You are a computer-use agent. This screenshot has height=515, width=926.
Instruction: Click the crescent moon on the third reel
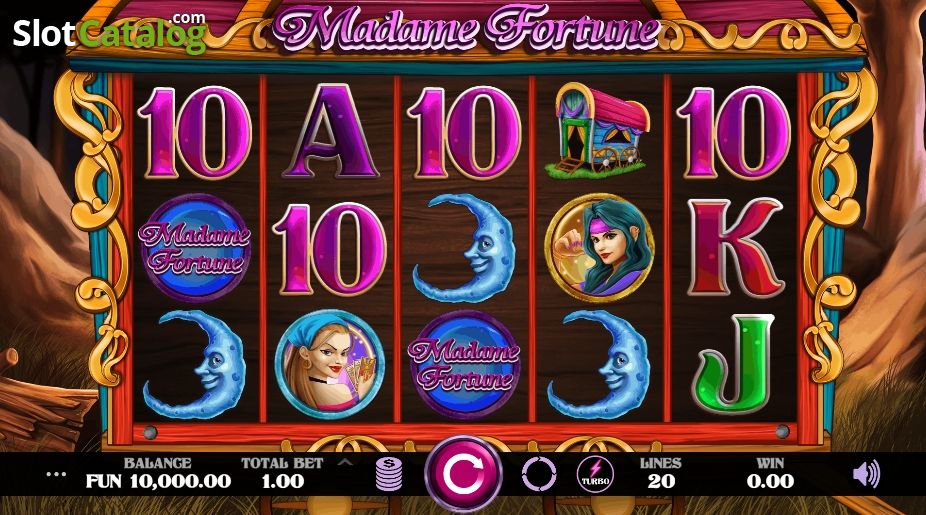coord(463,248)
